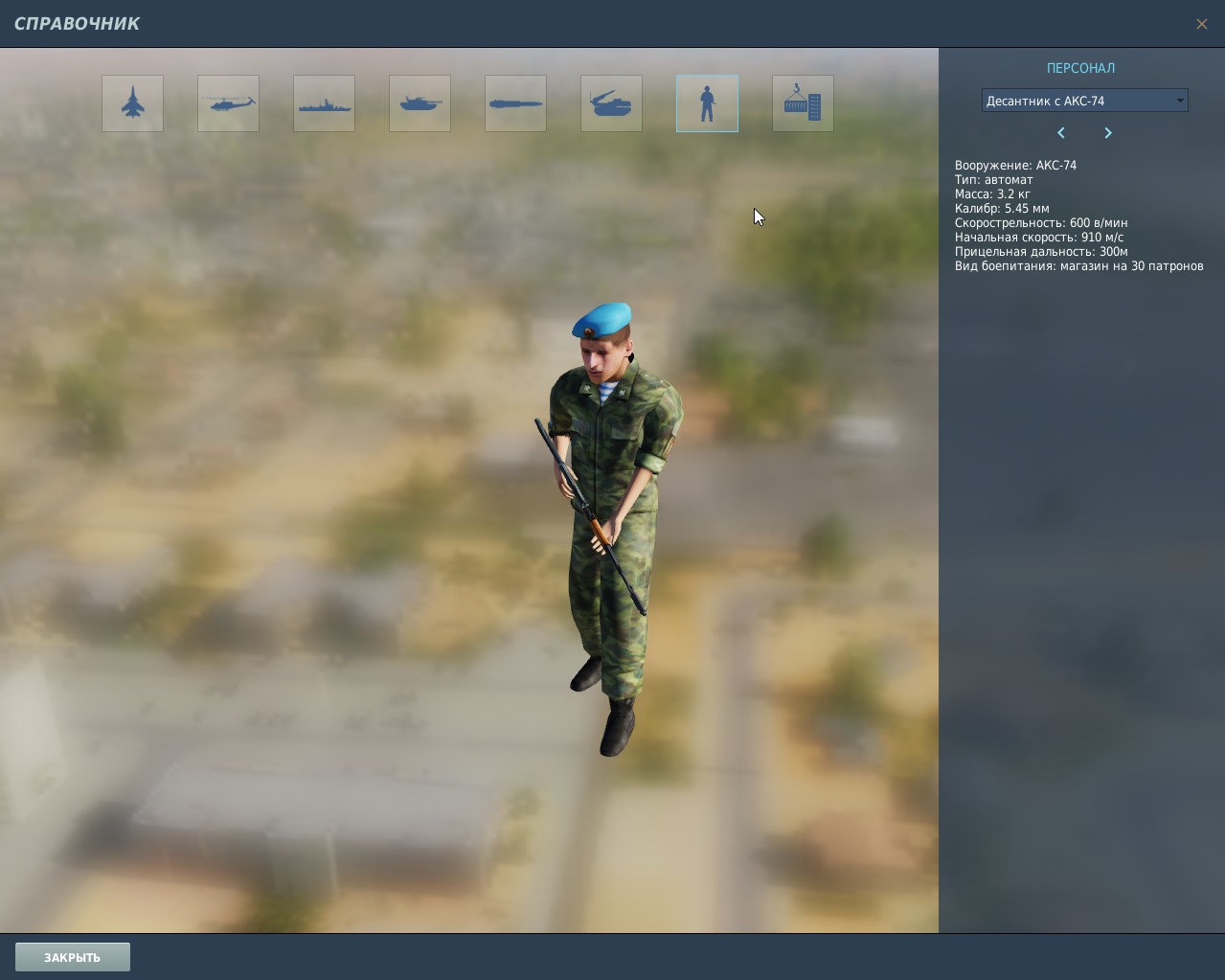Image resolution: width=1225 pixels, height=980 pixels.
Task: Select the text Калибр: 5.45 мм
Action: point(1002,208)
